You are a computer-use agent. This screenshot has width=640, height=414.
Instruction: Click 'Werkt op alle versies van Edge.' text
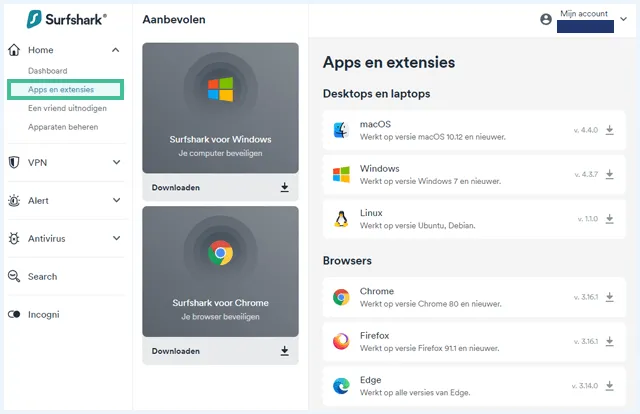(x=415, y=393)
